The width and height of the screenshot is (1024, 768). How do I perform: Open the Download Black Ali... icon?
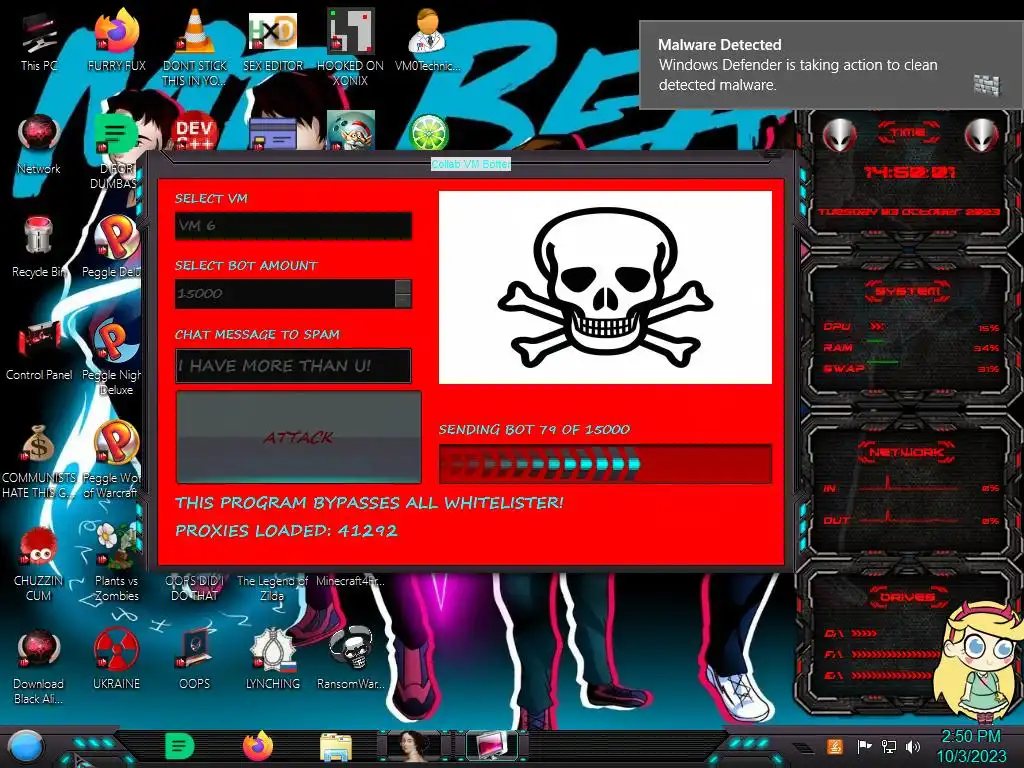coord(39,667)
